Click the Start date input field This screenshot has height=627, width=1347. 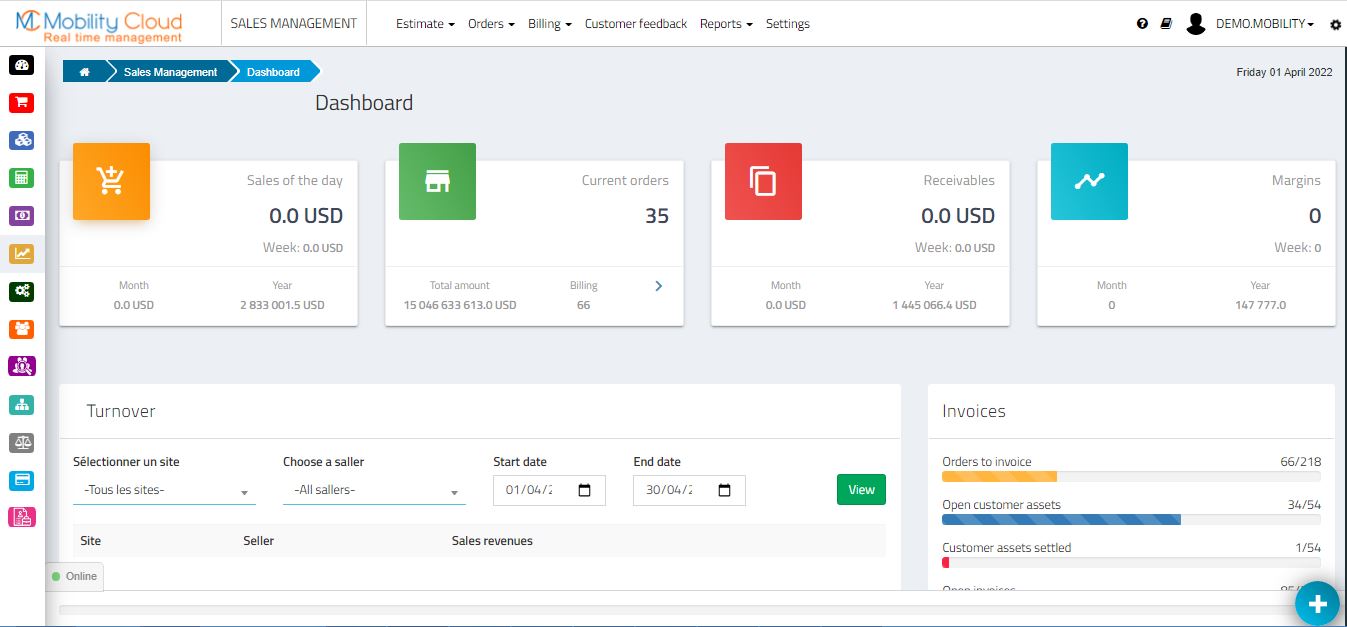tap(540, 491)
